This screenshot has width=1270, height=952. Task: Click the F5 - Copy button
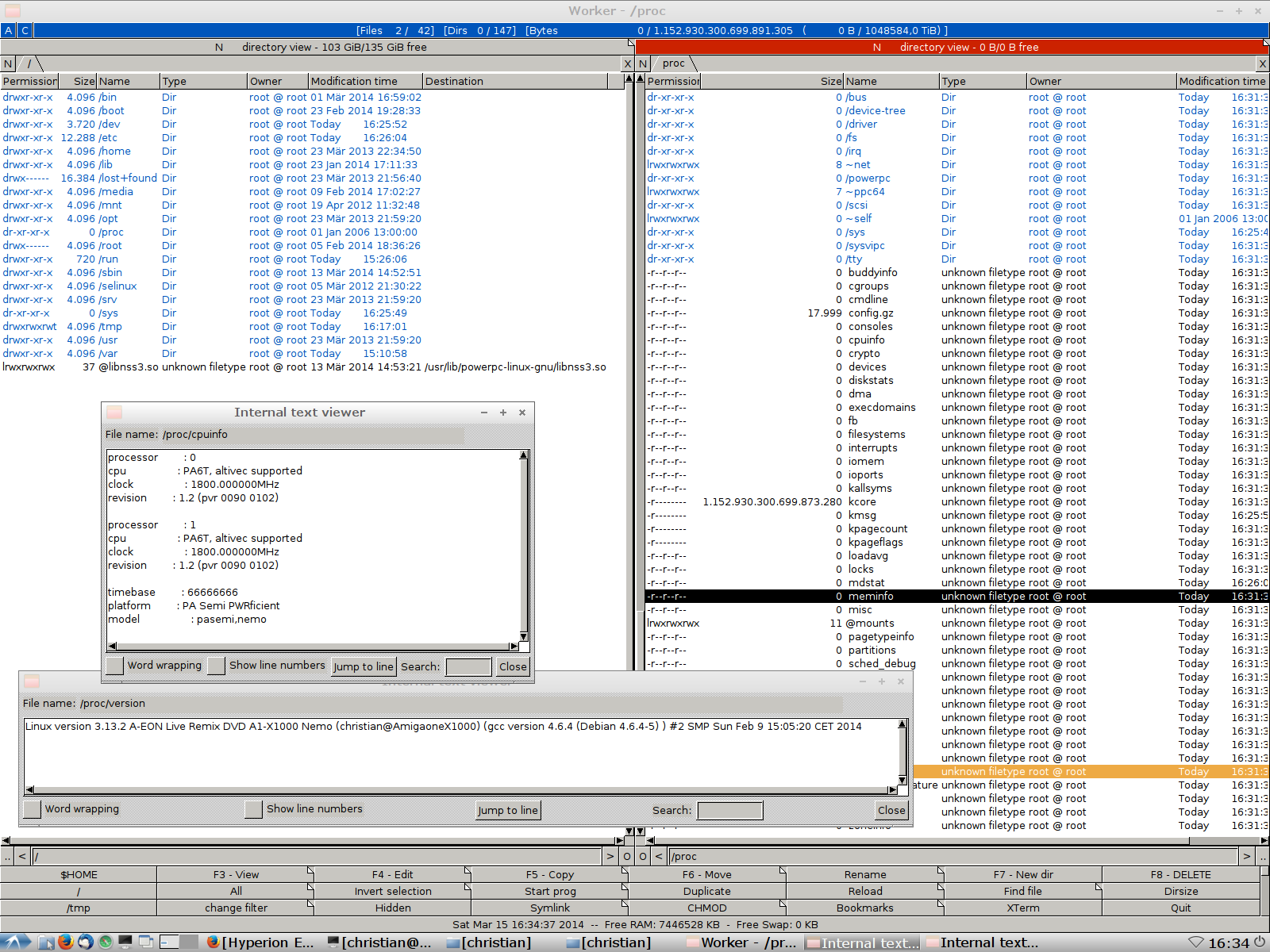coord(549,874)
